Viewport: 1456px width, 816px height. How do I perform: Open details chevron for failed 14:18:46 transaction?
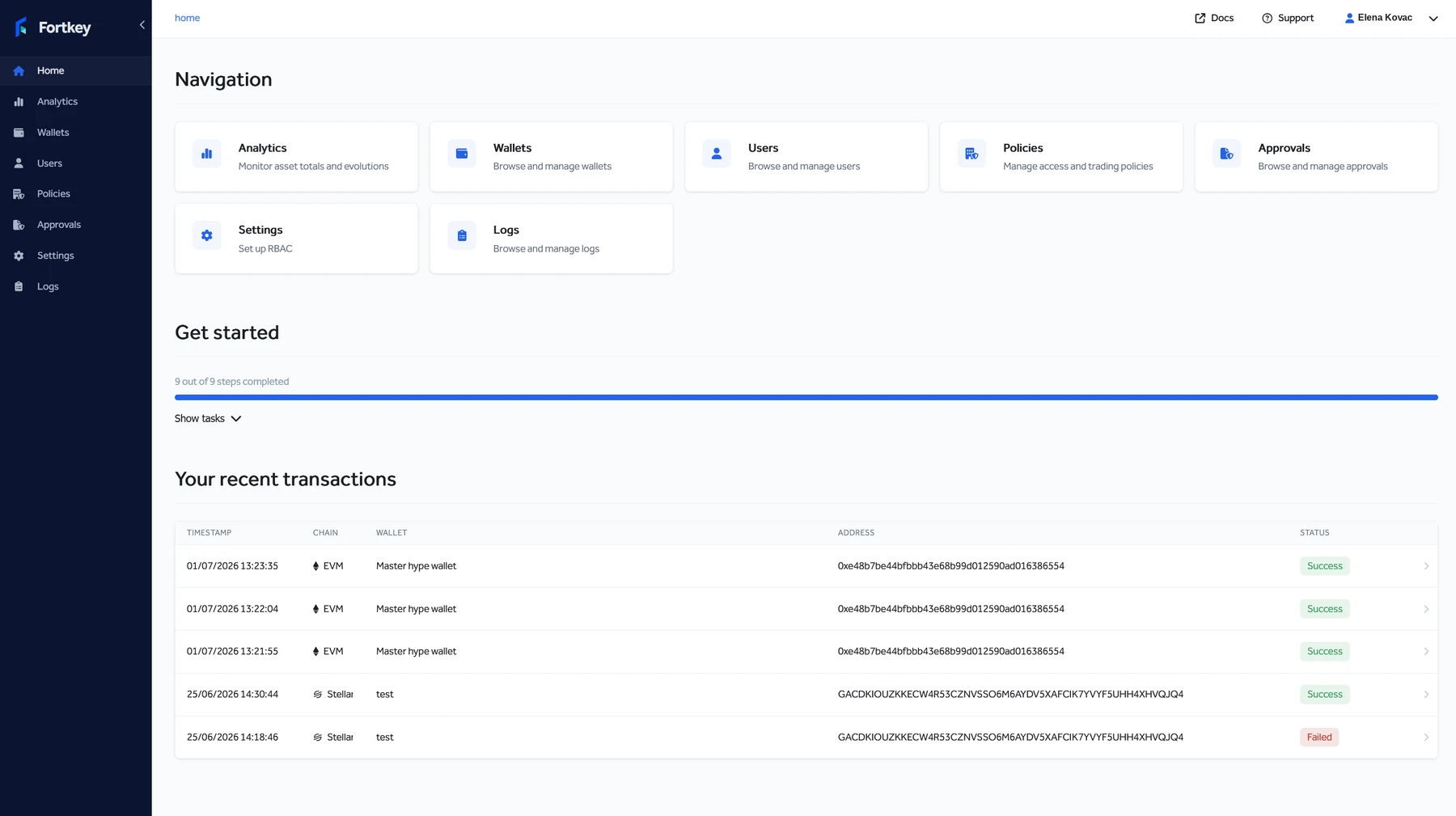pos(1426,738)
